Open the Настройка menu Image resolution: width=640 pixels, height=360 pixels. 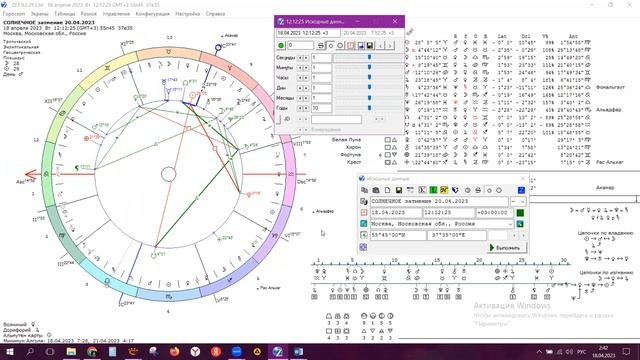187,13
